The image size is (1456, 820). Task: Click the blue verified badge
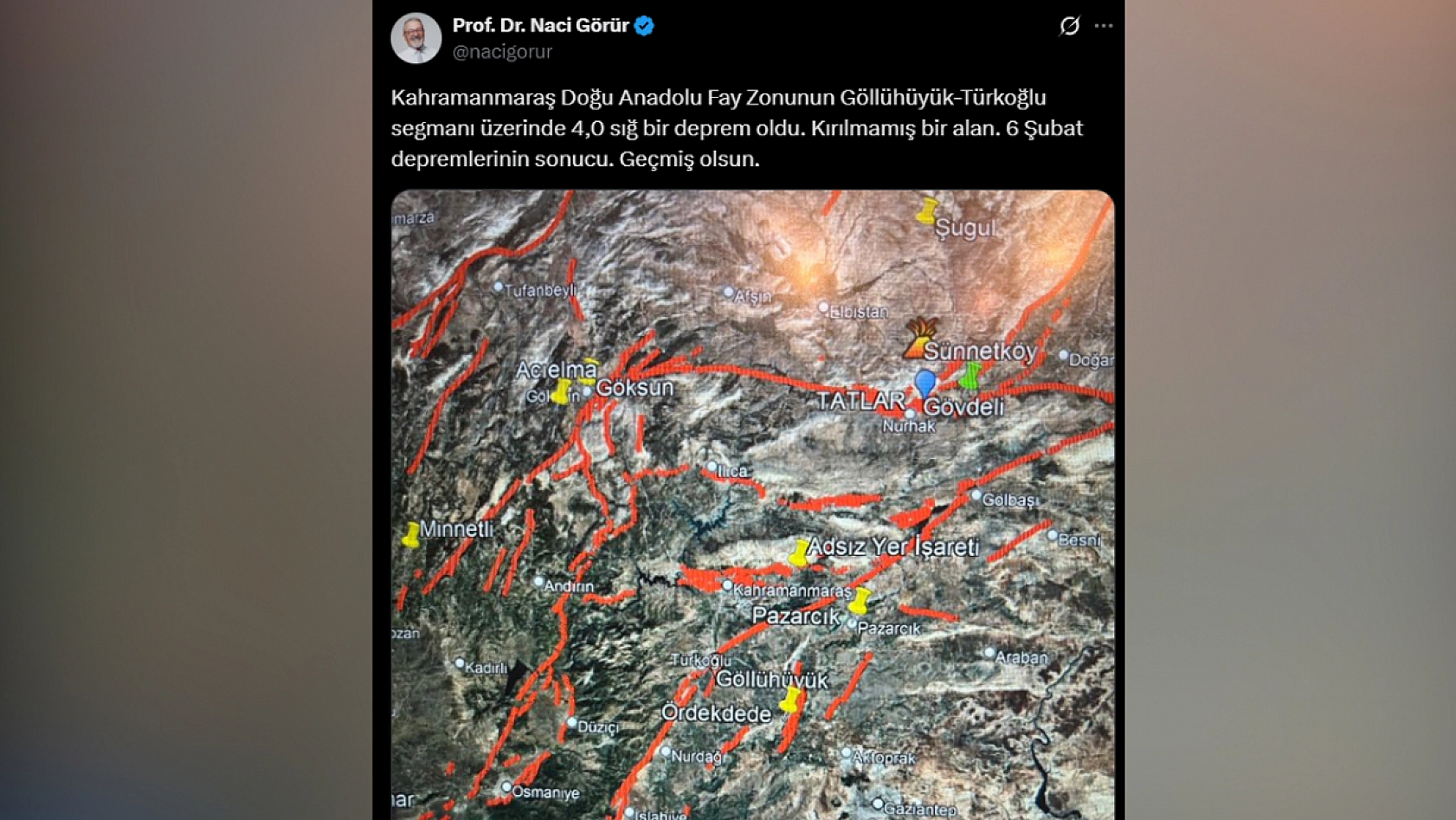coord(644,26)
